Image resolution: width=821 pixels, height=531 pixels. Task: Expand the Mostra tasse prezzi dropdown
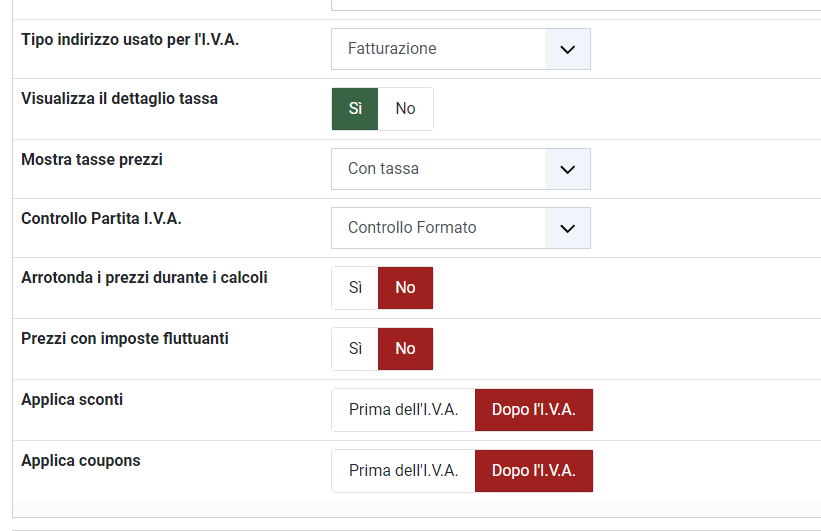coord(440,169)
